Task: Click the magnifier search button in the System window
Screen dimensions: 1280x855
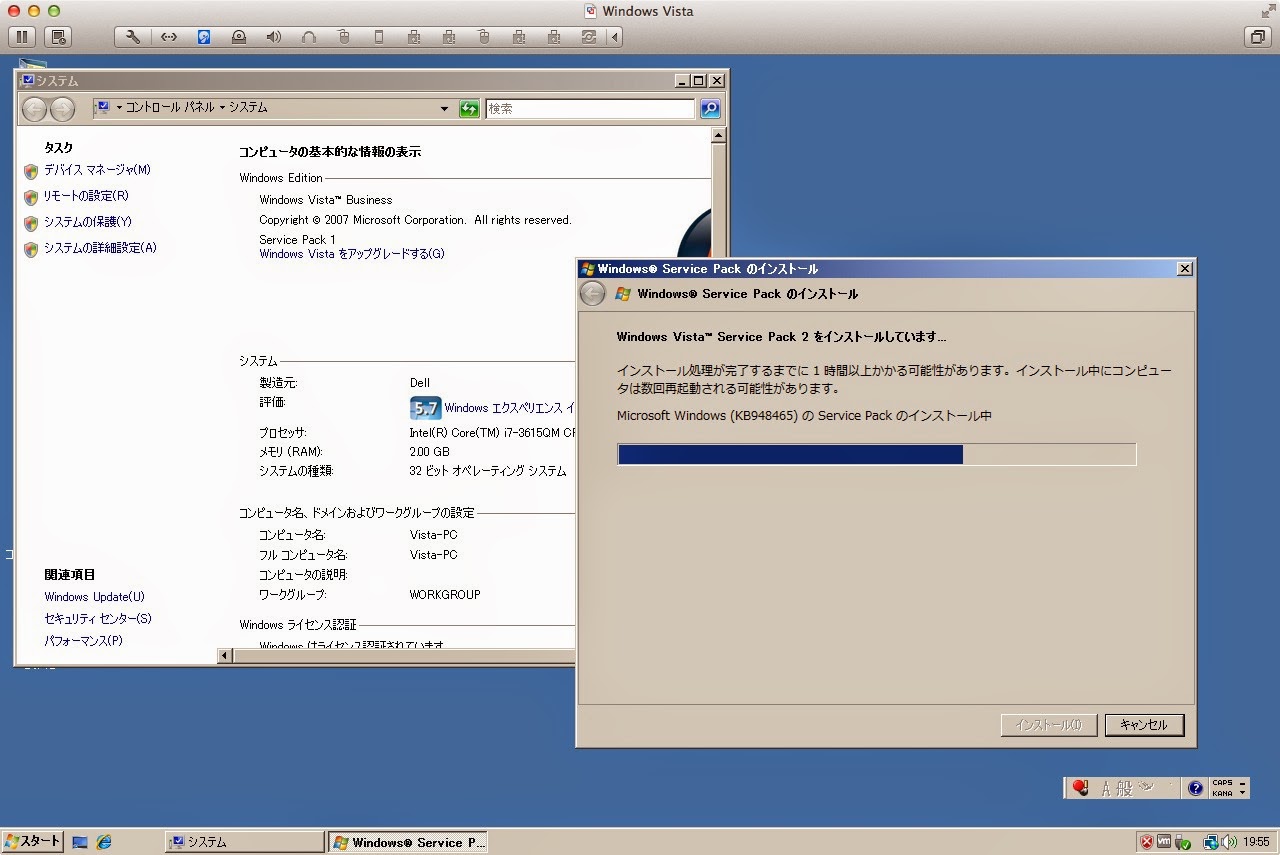Action: pyautogui.click(x=710, y=109)
